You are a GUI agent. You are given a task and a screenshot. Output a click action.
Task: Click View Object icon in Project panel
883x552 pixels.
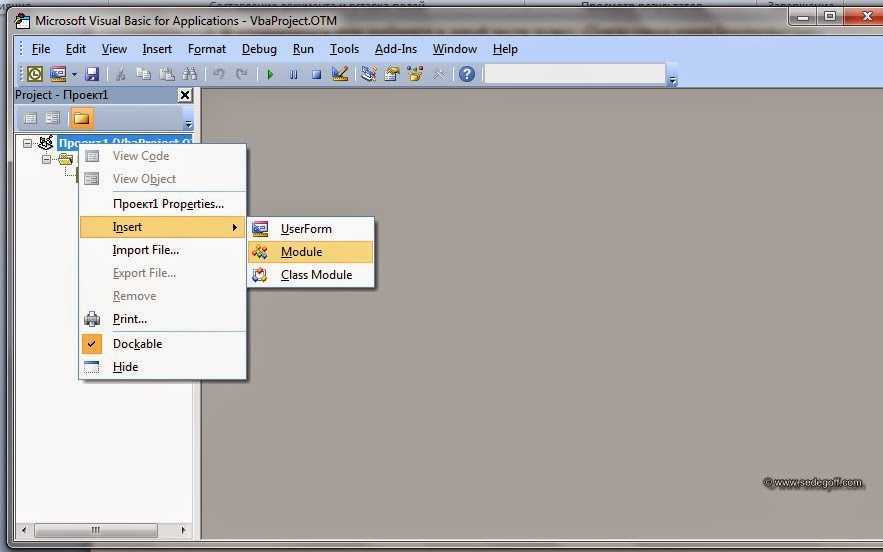(53, 118)
